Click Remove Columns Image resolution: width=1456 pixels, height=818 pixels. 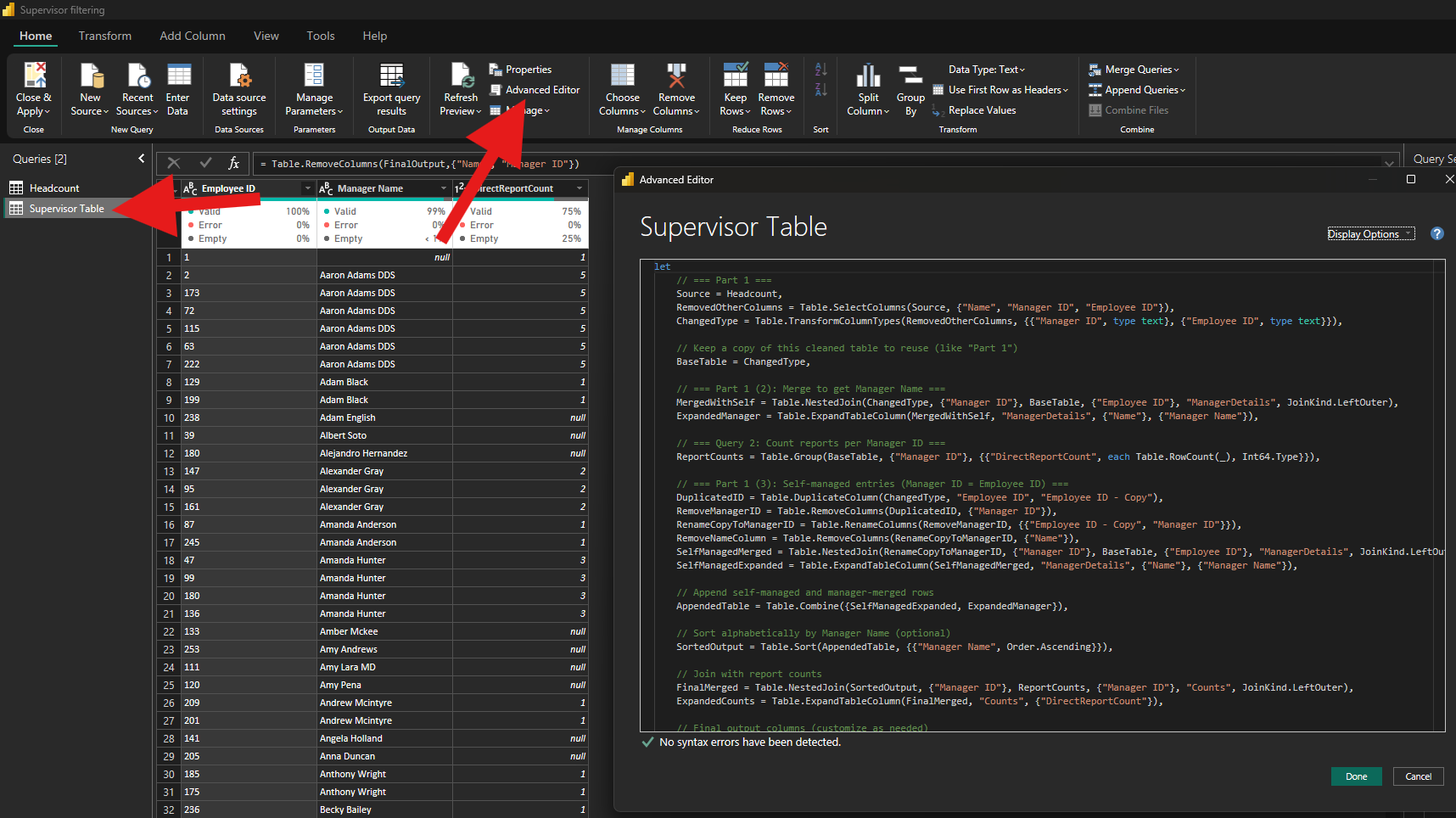pos(676,88)
